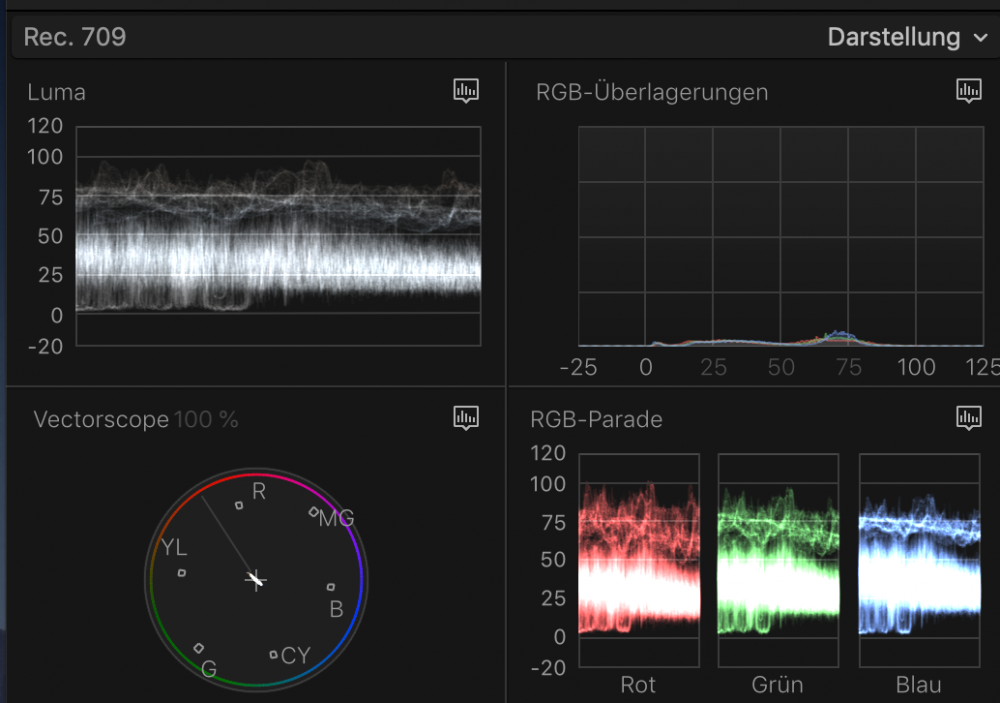Viewport: 1000px width, 703px height.
Task: Open the RGB-Überlagerungen scope settings icon
Action: (x=968, y=91)
